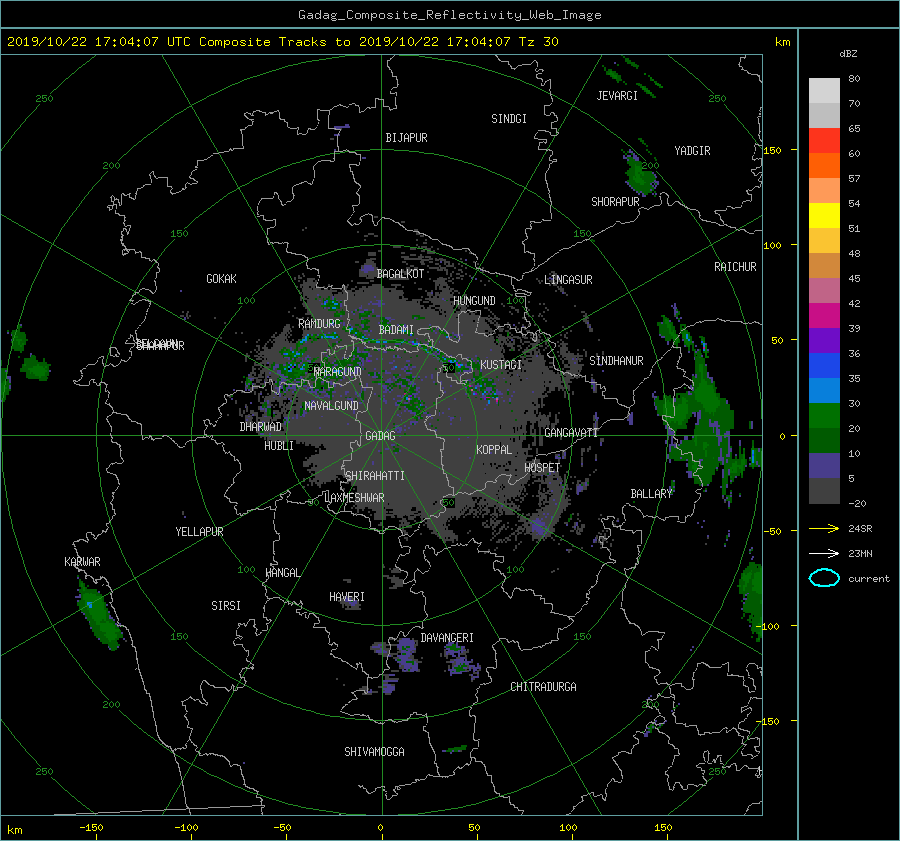Image resolution: width=900 pixels, height=841 pixels.
Task: Click the cyan current-track ellipse icon
Action: tap(824, 578)
